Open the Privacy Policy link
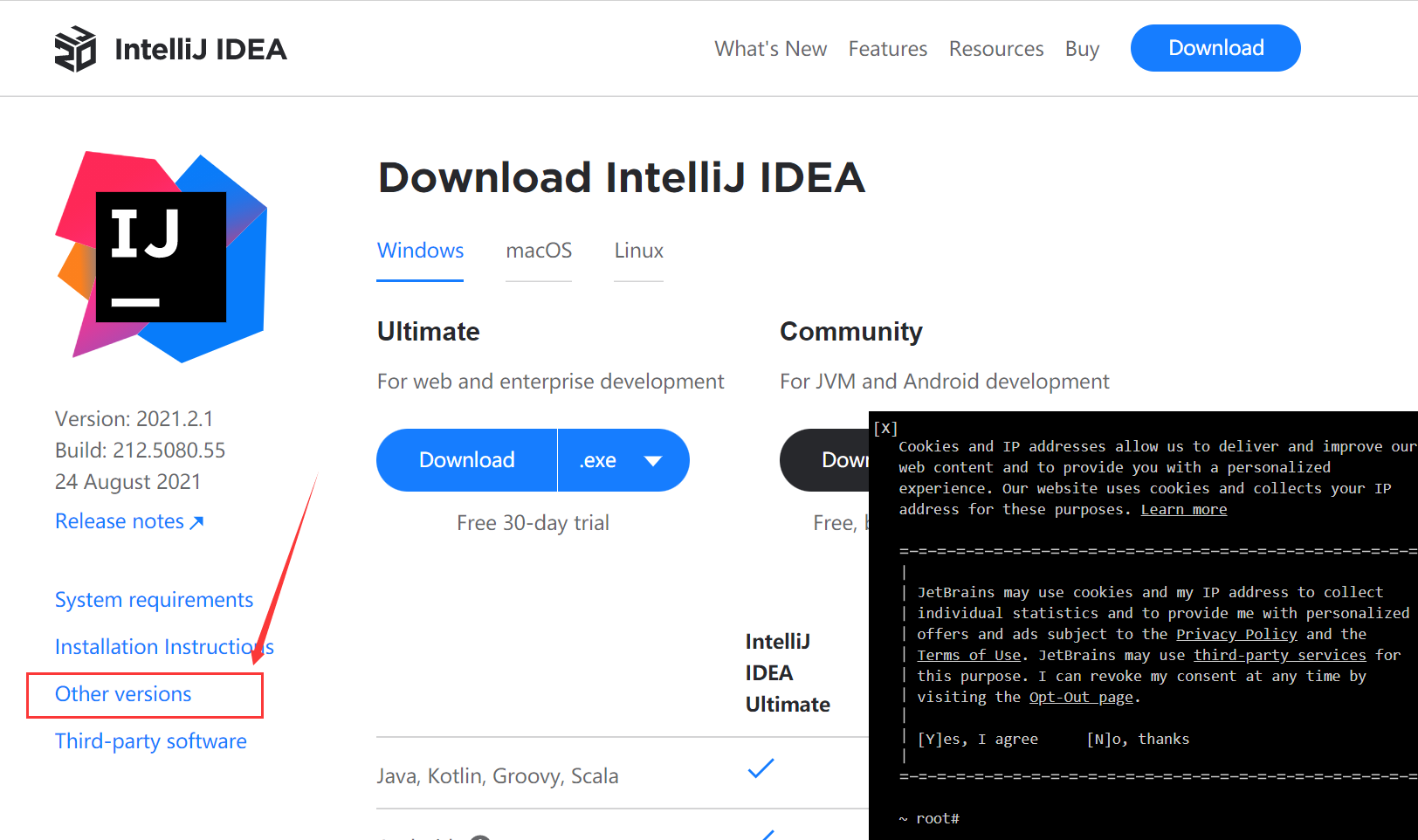 (x=1236, y=634)
